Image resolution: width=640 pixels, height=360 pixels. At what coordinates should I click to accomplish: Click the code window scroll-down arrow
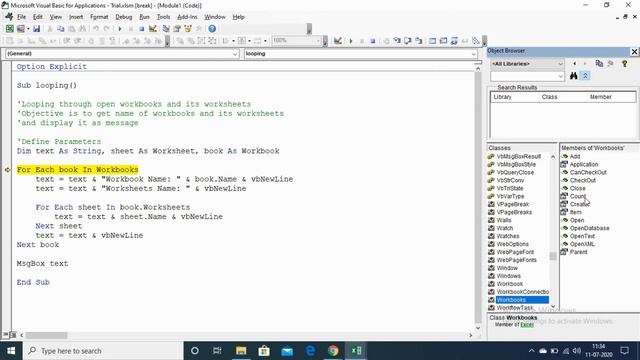478,328
